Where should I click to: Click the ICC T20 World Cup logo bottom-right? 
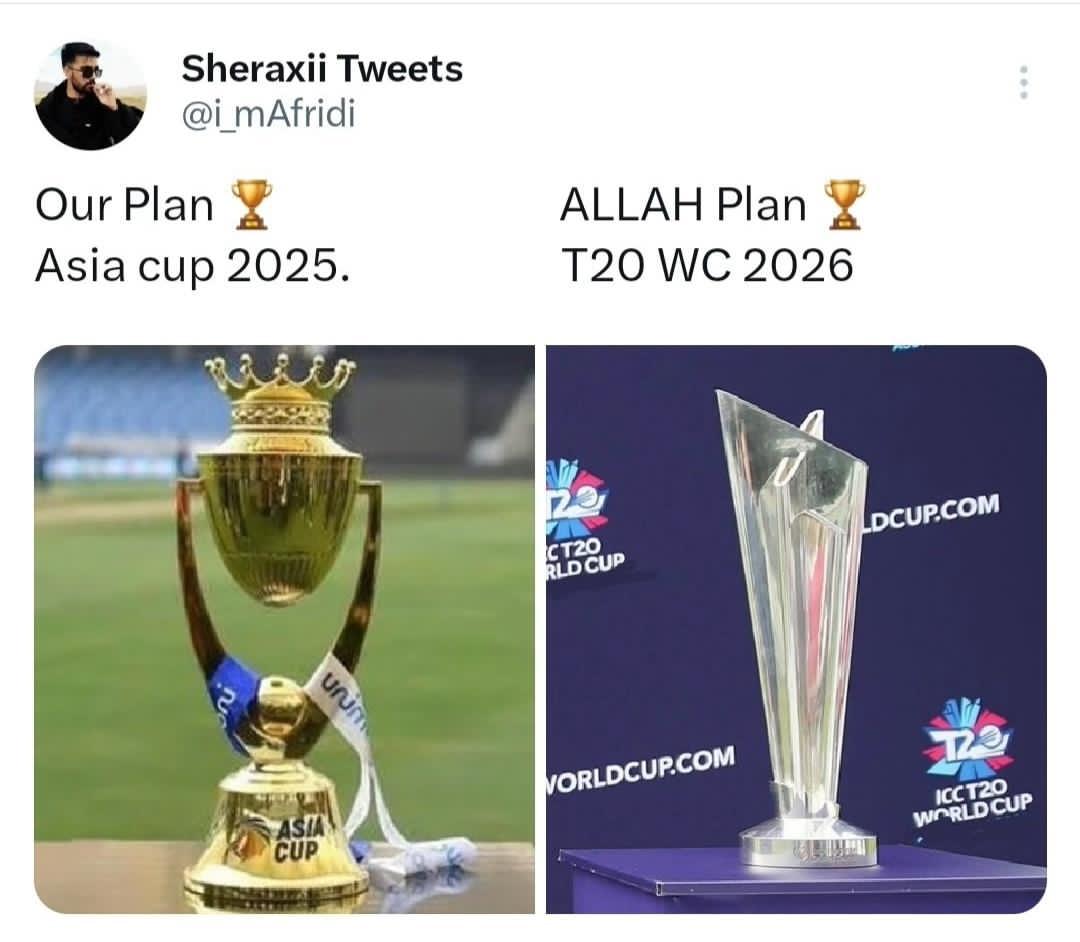[x=971, y=763]
